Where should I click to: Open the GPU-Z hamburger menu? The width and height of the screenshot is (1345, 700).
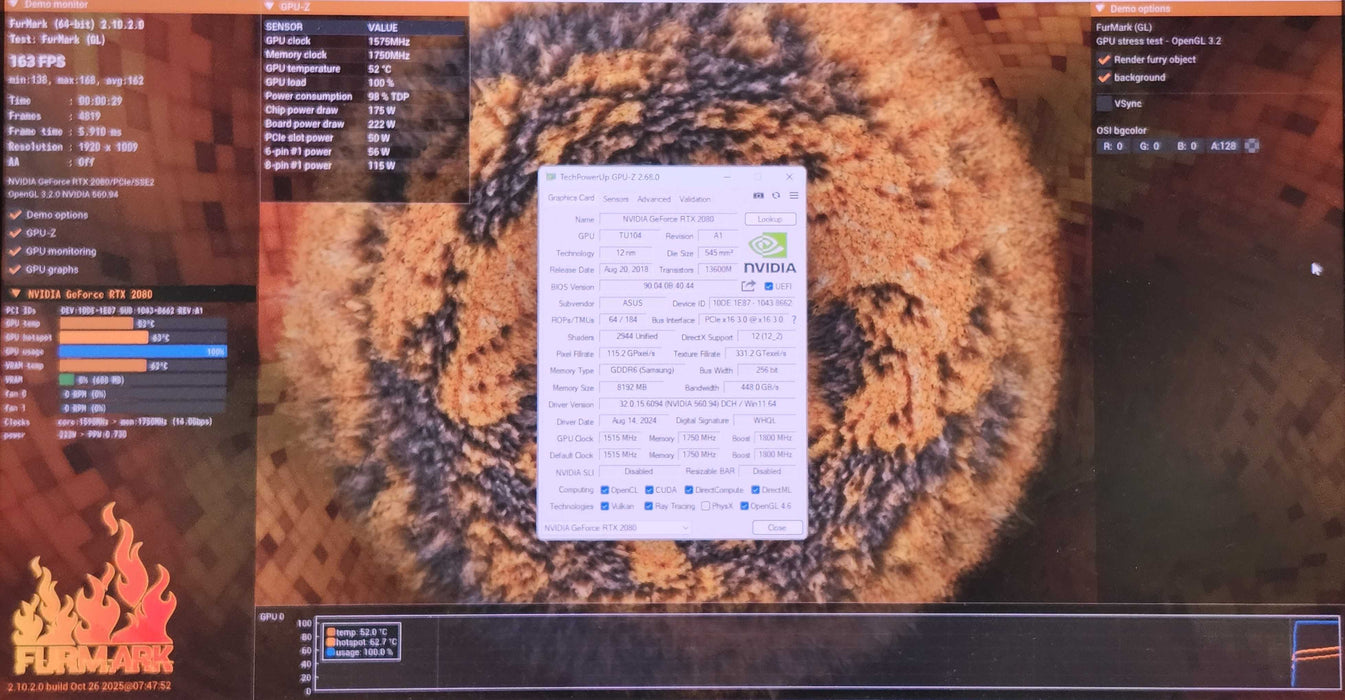(x=794, y=196)
